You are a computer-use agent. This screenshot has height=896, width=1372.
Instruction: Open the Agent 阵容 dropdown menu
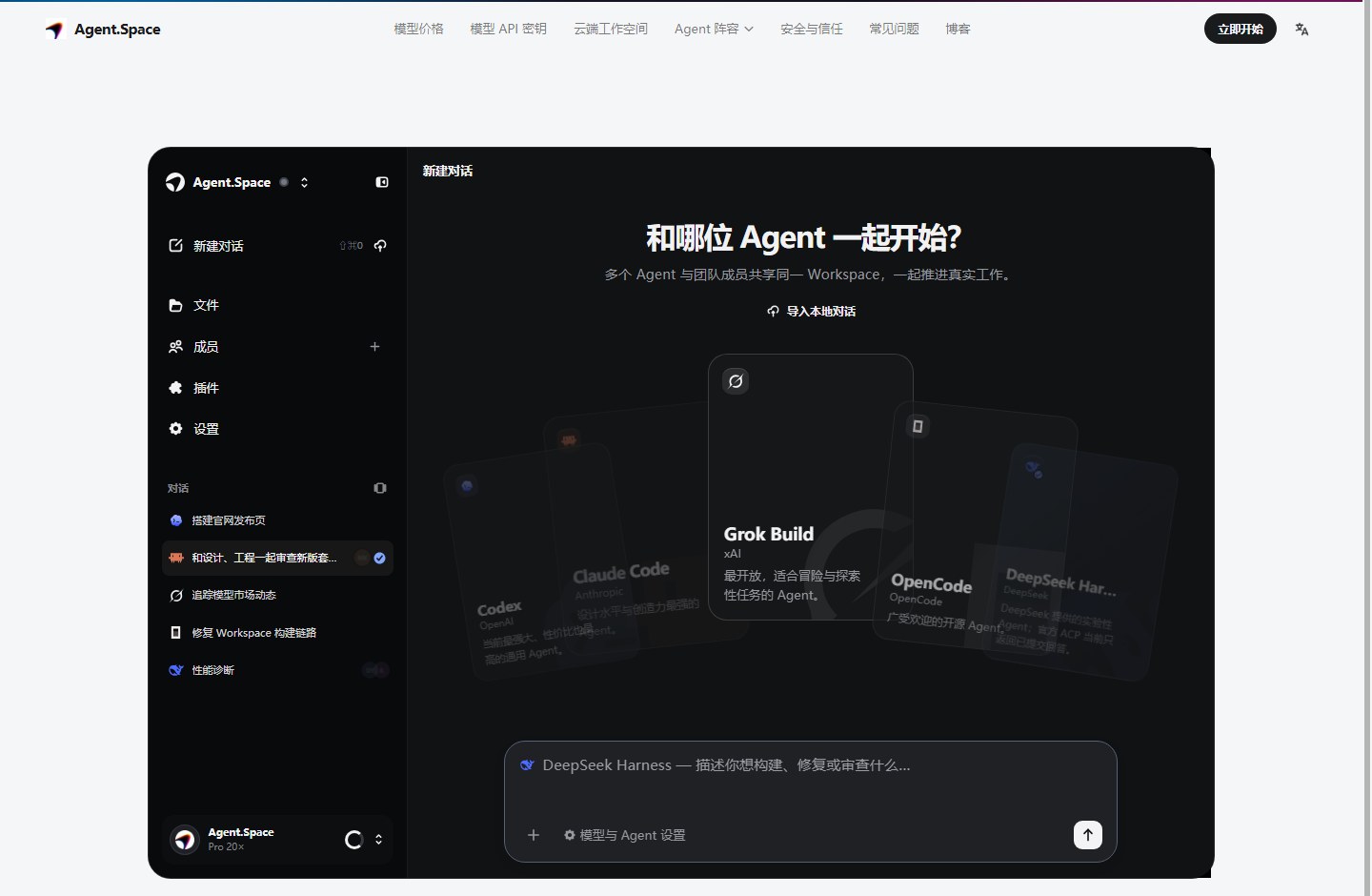tap(714, 30)
